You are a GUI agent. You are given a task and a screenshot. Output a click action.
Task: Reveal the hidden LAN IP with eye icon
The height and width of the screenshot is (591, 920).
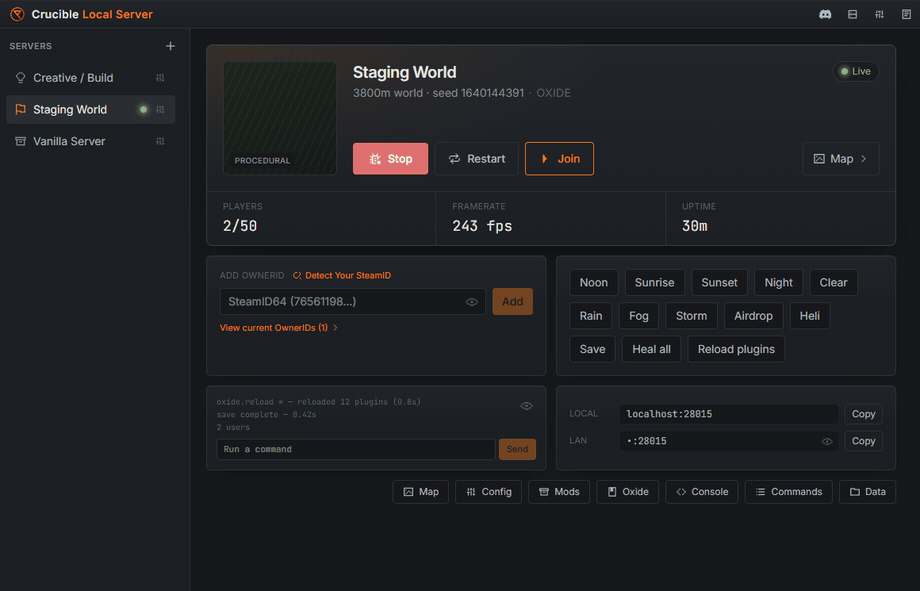(827, 441)
